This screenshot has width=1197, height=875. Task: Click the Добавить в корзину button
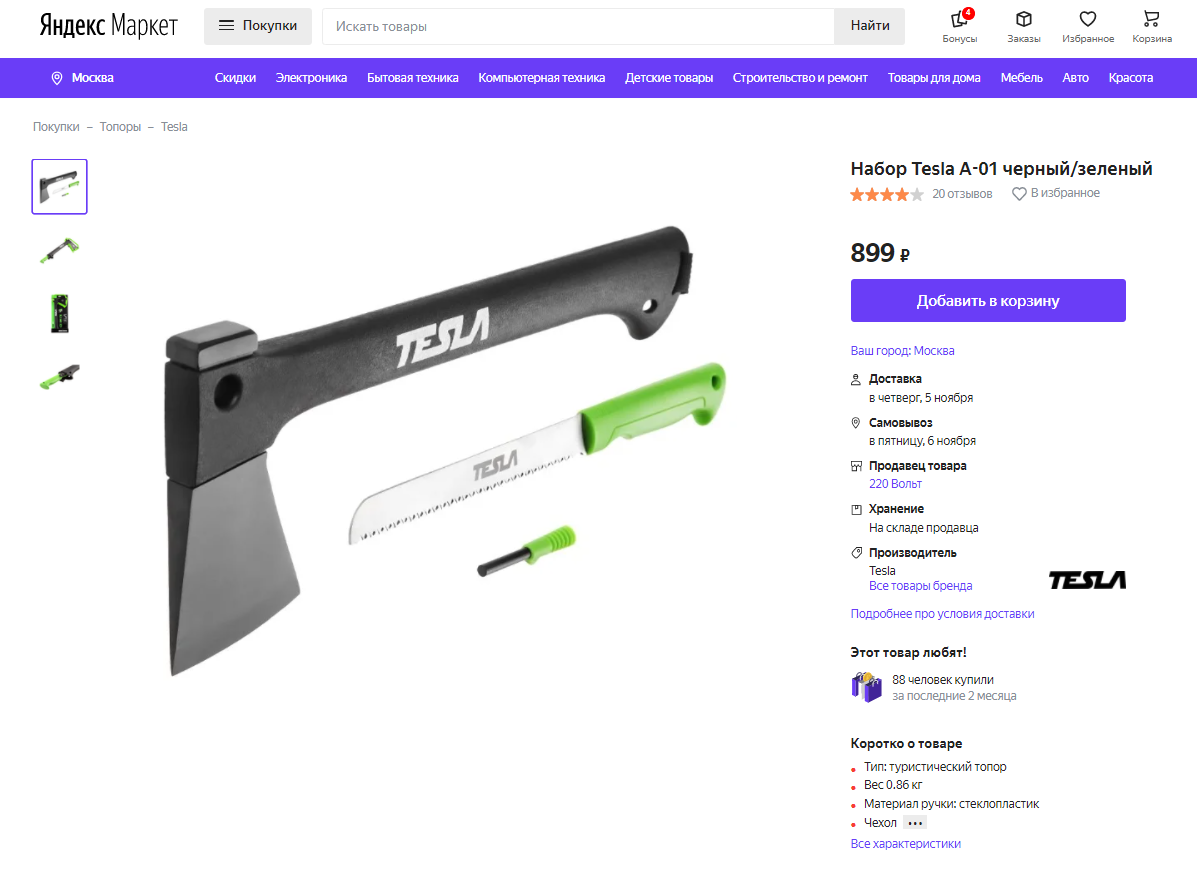pos(988,300)
